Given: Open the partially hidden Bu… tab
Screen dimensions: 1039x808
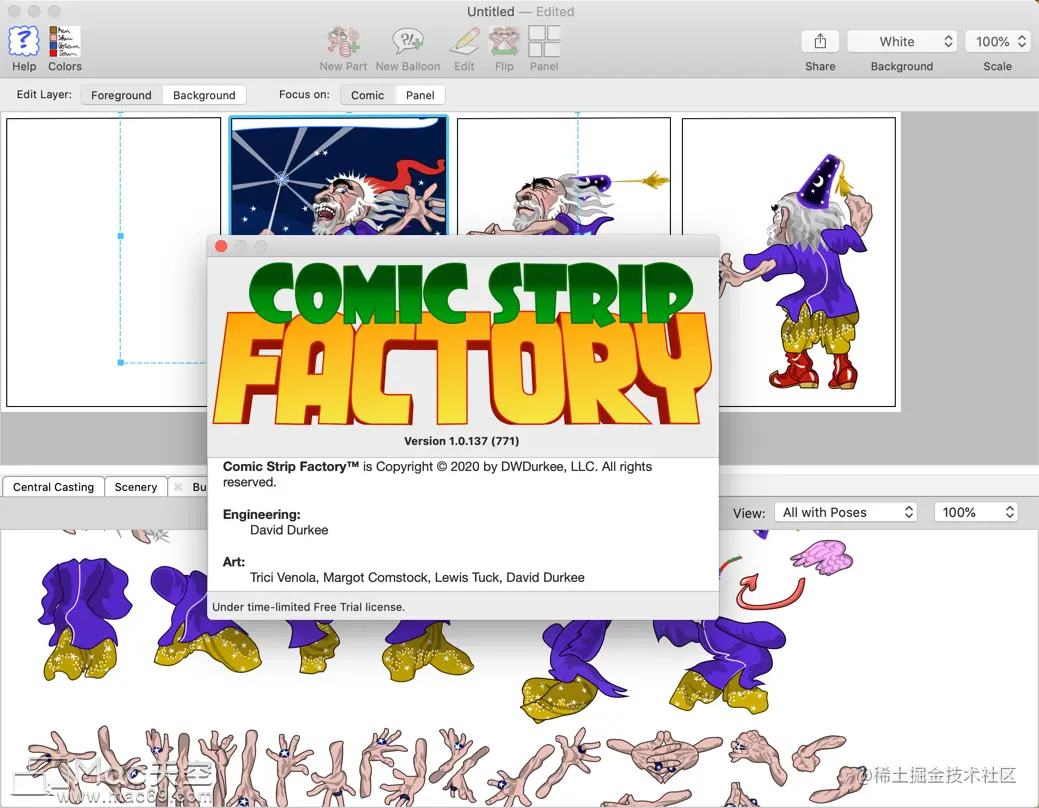Looking at the screenshot, I should [189, 487].
